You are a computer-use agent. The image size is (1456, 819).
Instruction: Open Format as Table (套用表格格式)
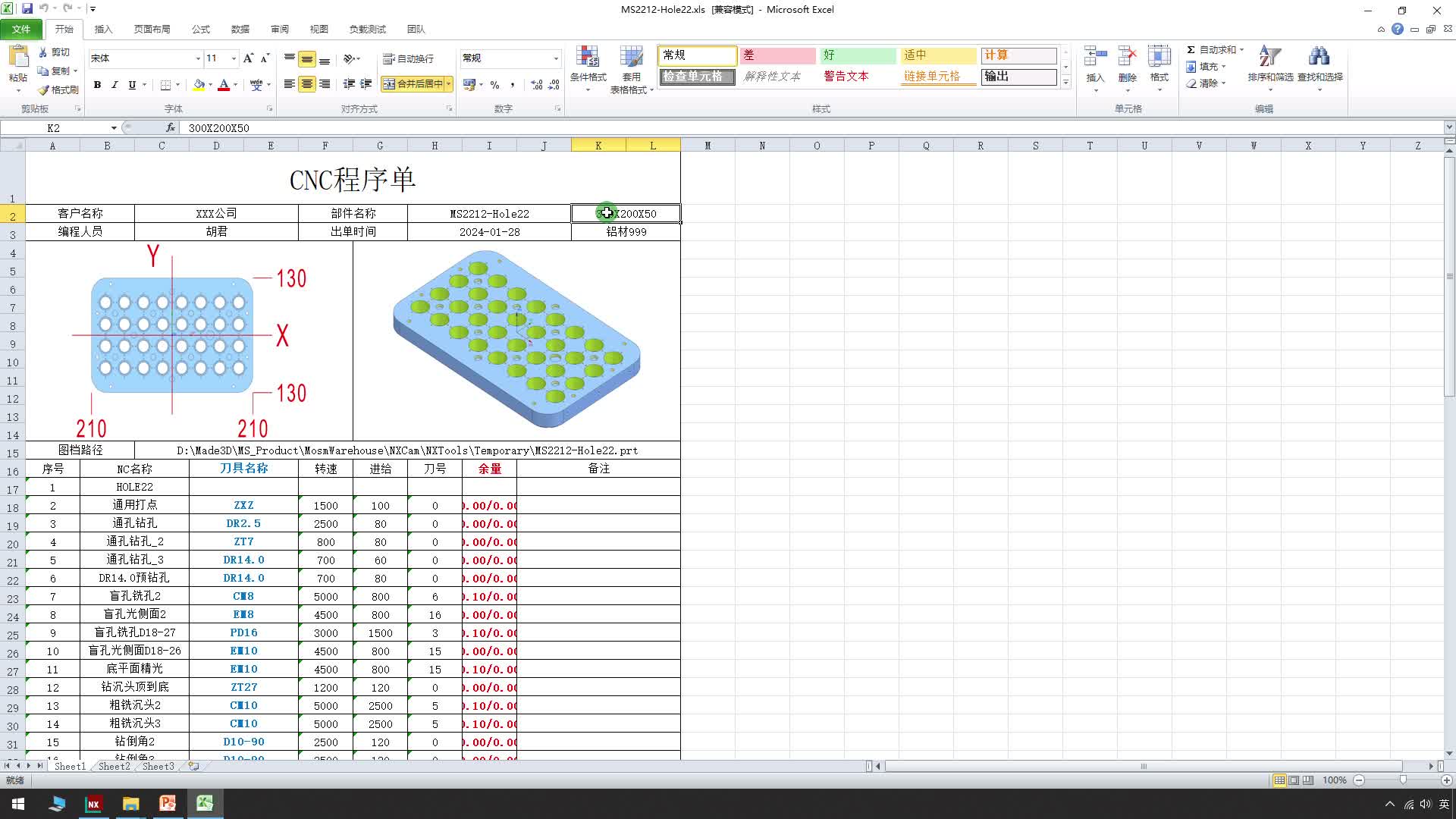(631, 68)
